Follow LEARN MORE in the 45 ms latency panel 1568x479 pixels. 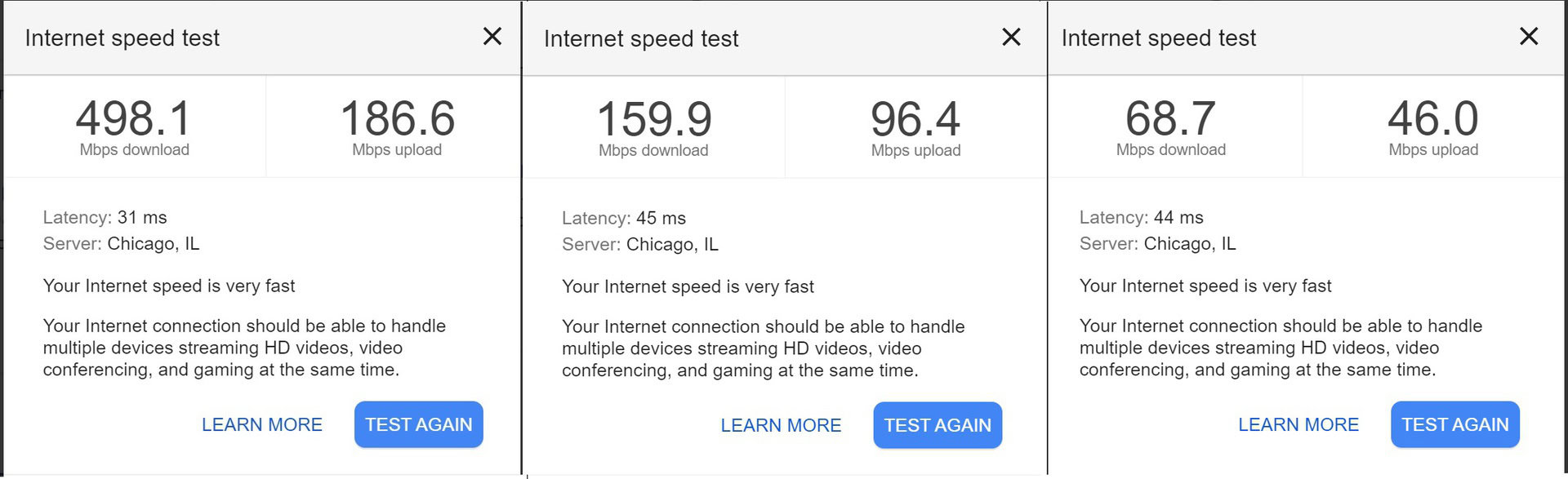point(781,425)
